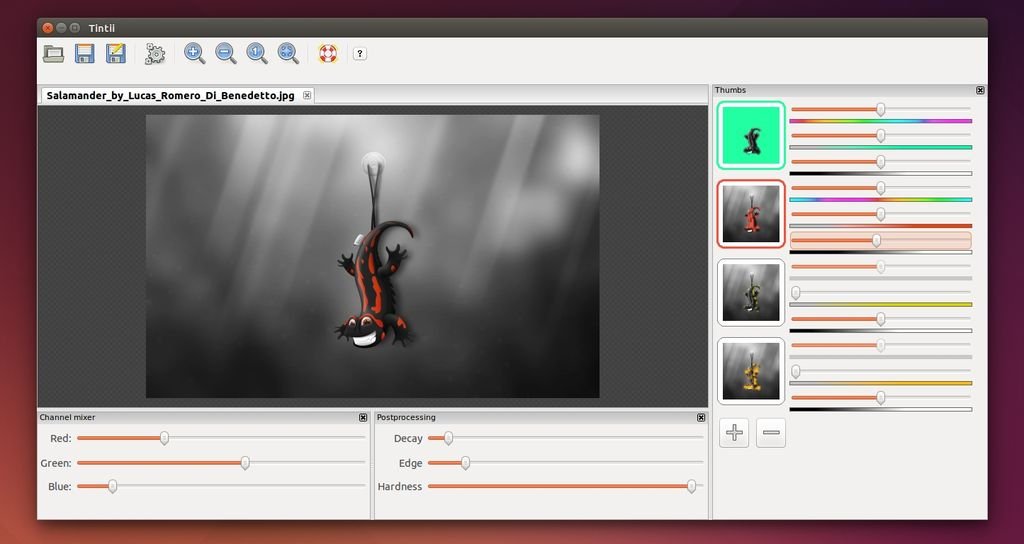The width and height of the screenshot is (1024, 544).
Task: Close the Salamander image tab
Action: click(307, 96)
